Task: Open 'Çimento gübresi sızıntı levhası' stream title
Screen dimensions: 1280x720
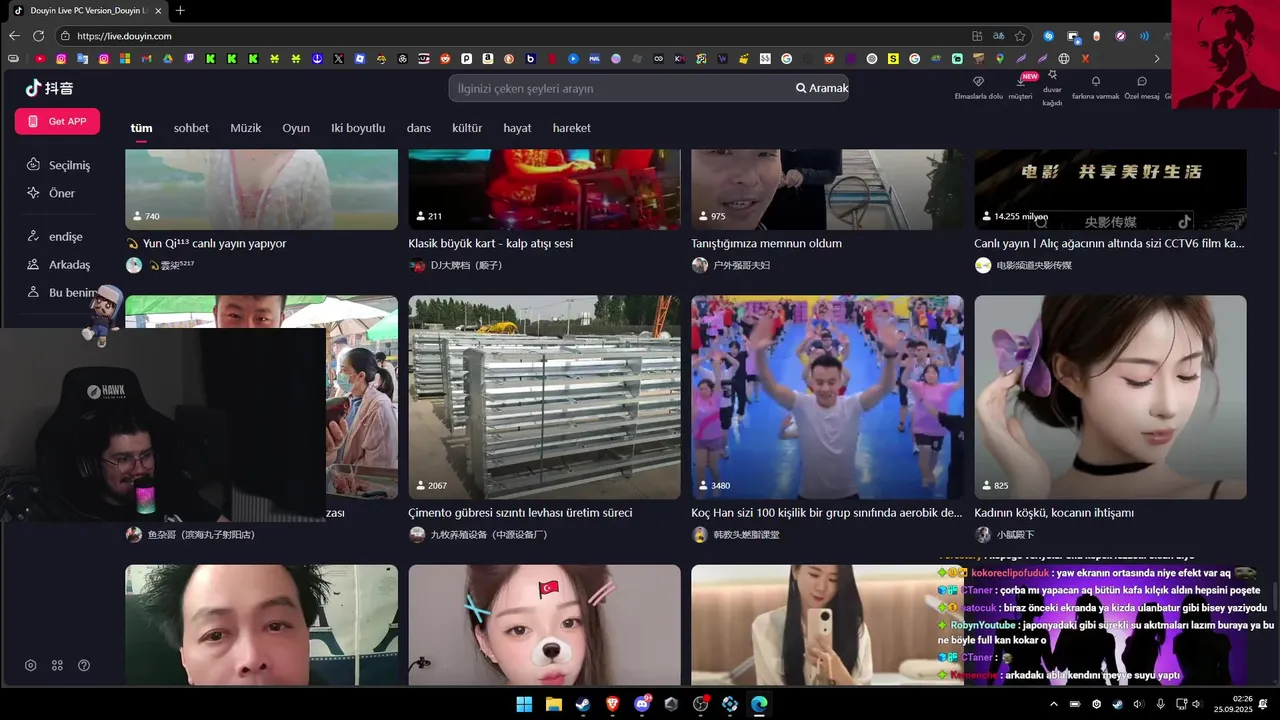Action: coord(520,512)
